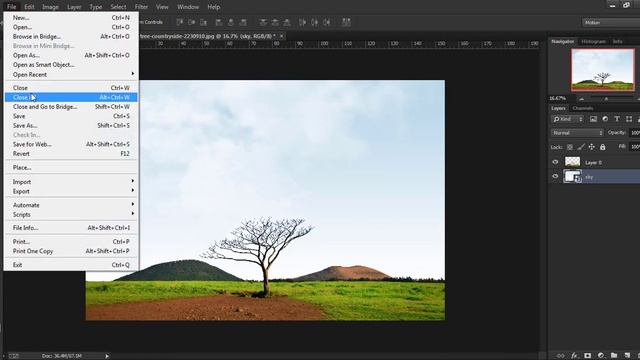
Task: Distribute top edges in options bar
Action: 263,22
